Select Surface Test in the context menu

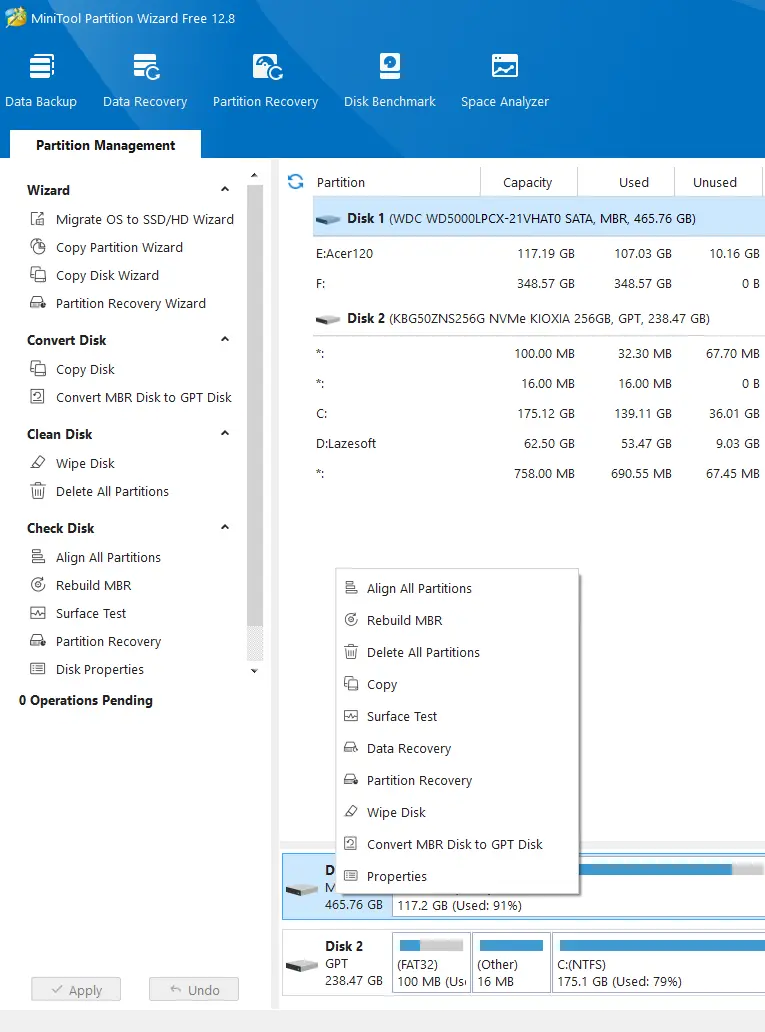(458, 716)
